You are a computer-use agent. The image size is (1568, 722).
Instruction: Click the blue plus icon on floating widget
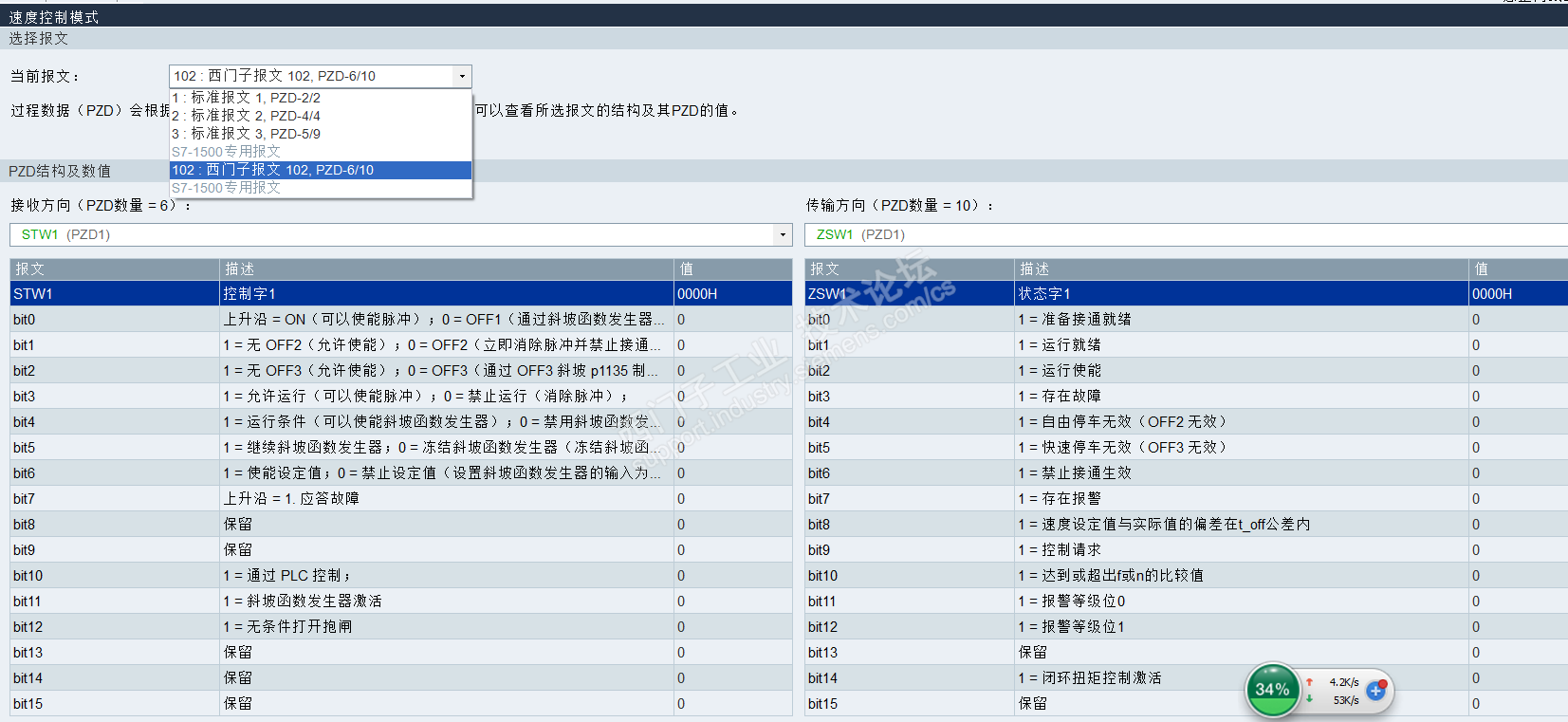(x=1376, y=691)
